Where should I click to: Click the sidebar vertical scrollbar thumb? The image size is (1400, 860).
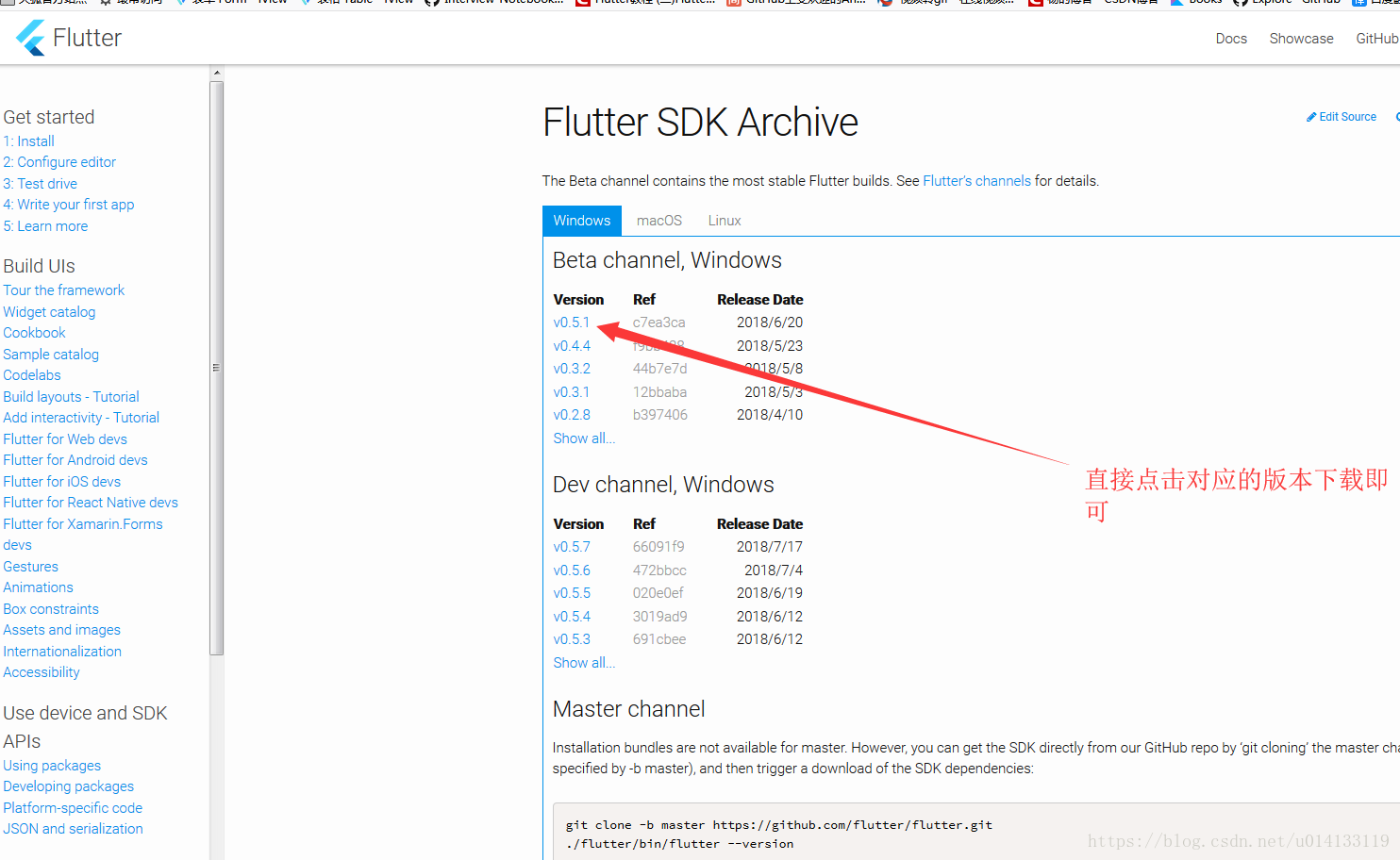tap(217, 368)
